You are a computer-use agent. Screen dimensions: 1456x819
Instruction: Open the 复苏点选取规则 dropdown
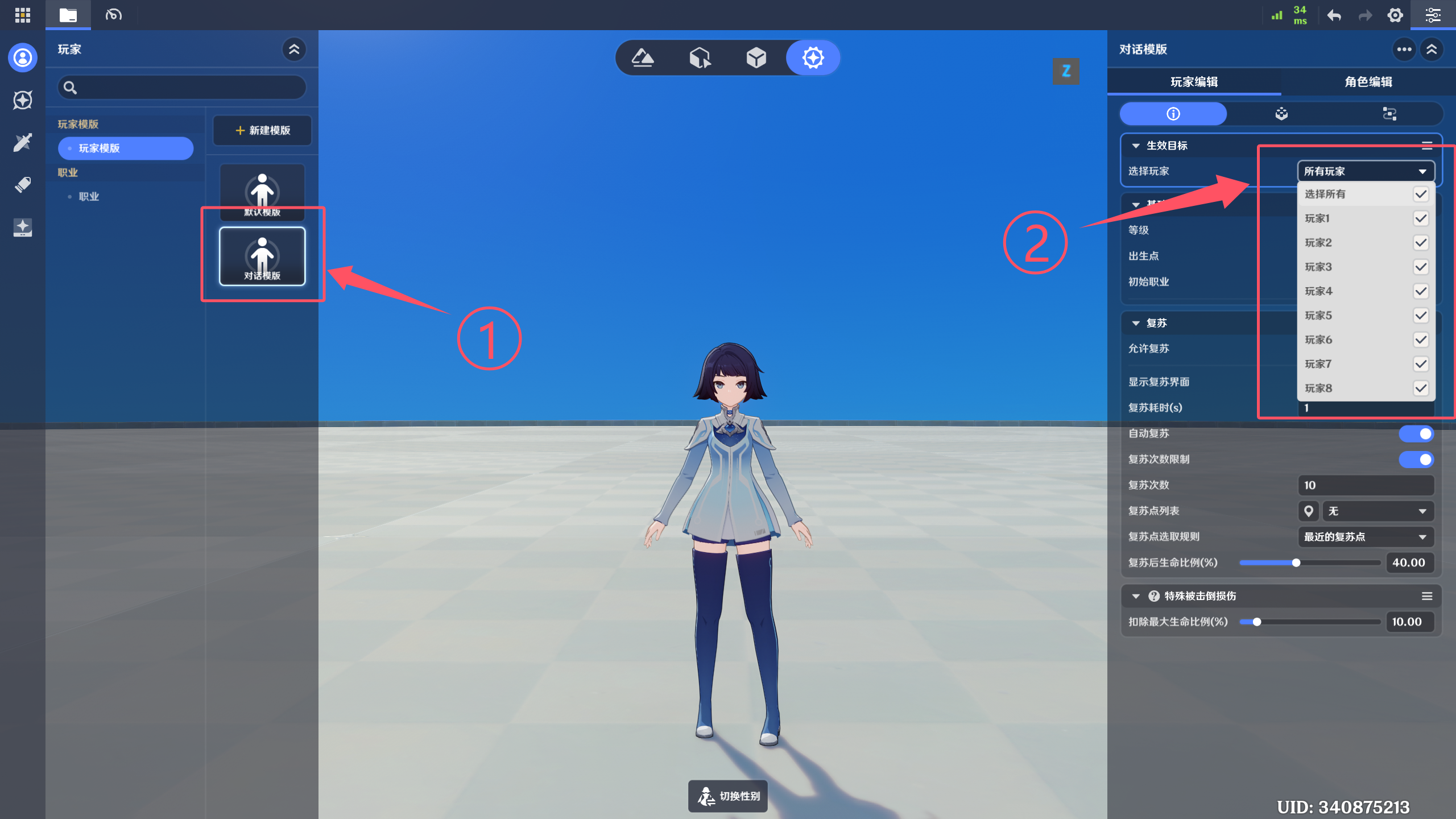[x=1365, y=537]
